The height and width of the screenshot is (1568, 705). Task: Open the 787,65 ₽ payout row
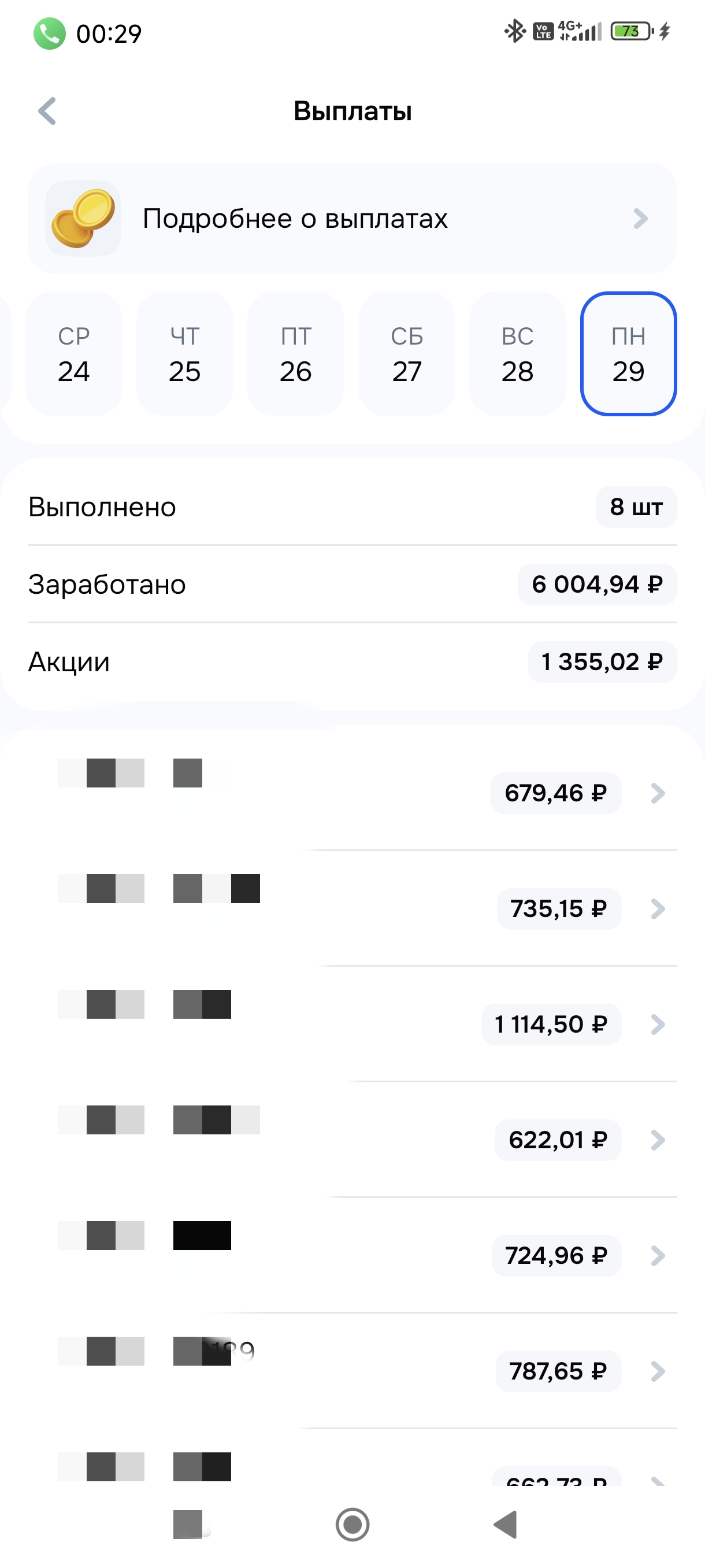[x=365, y=1371]
